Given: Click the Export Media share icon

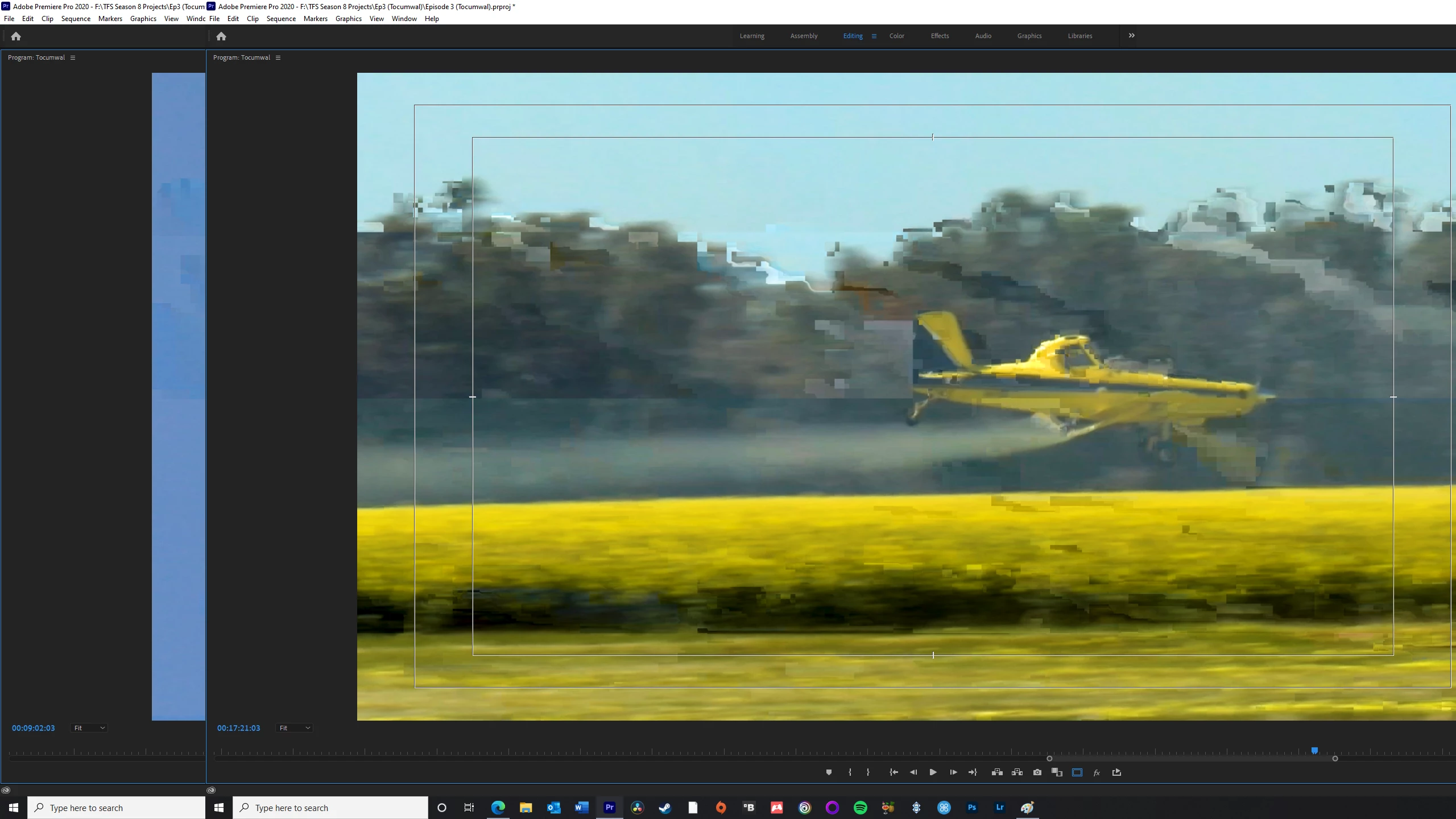Looking at the screenshot, I should click(1116, 772).
